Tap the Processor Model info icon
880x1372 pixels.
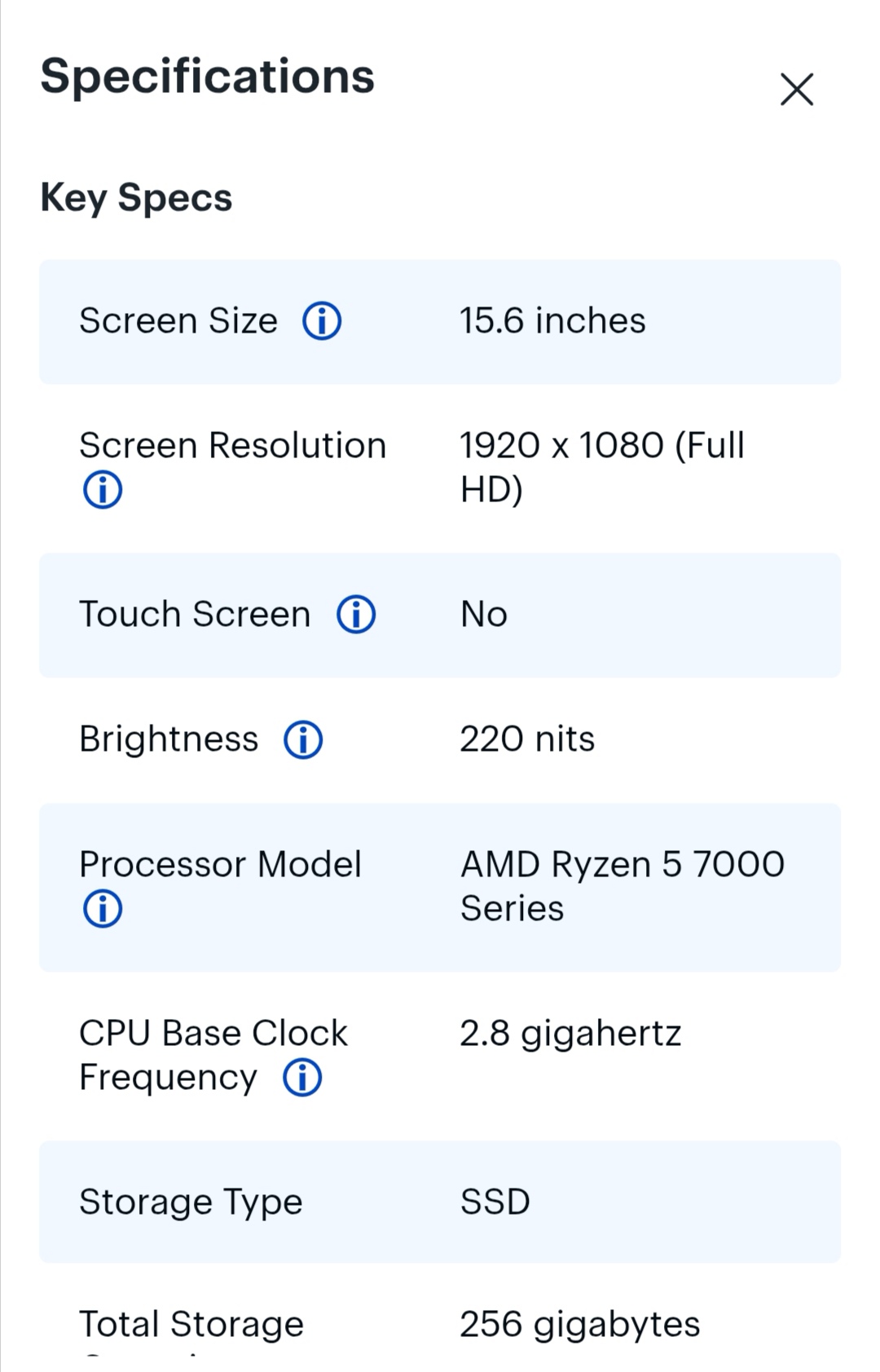pyautogui.click(x=103, y=909)
